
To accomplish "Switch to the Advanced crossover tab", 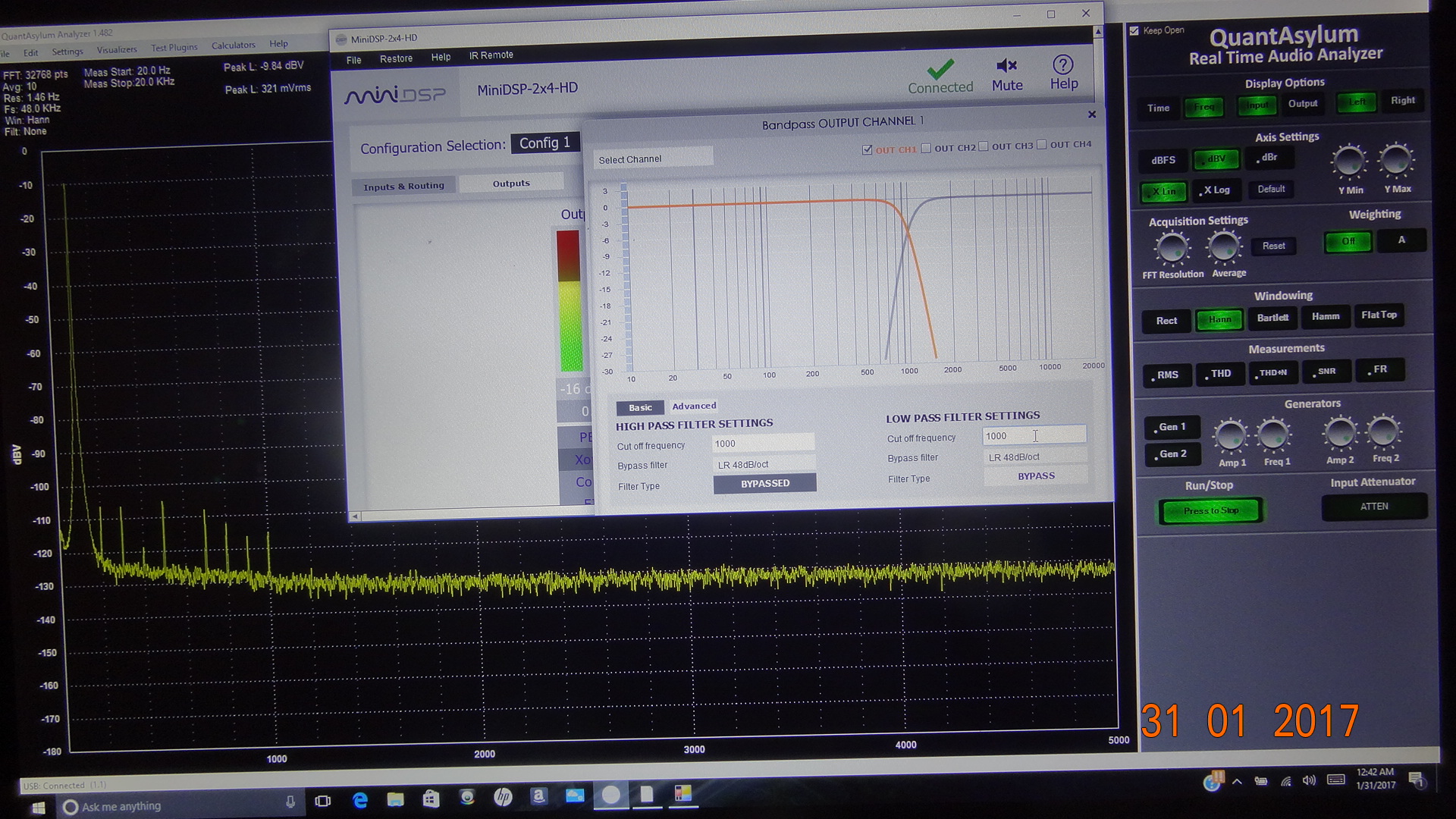I will point(694,406).
